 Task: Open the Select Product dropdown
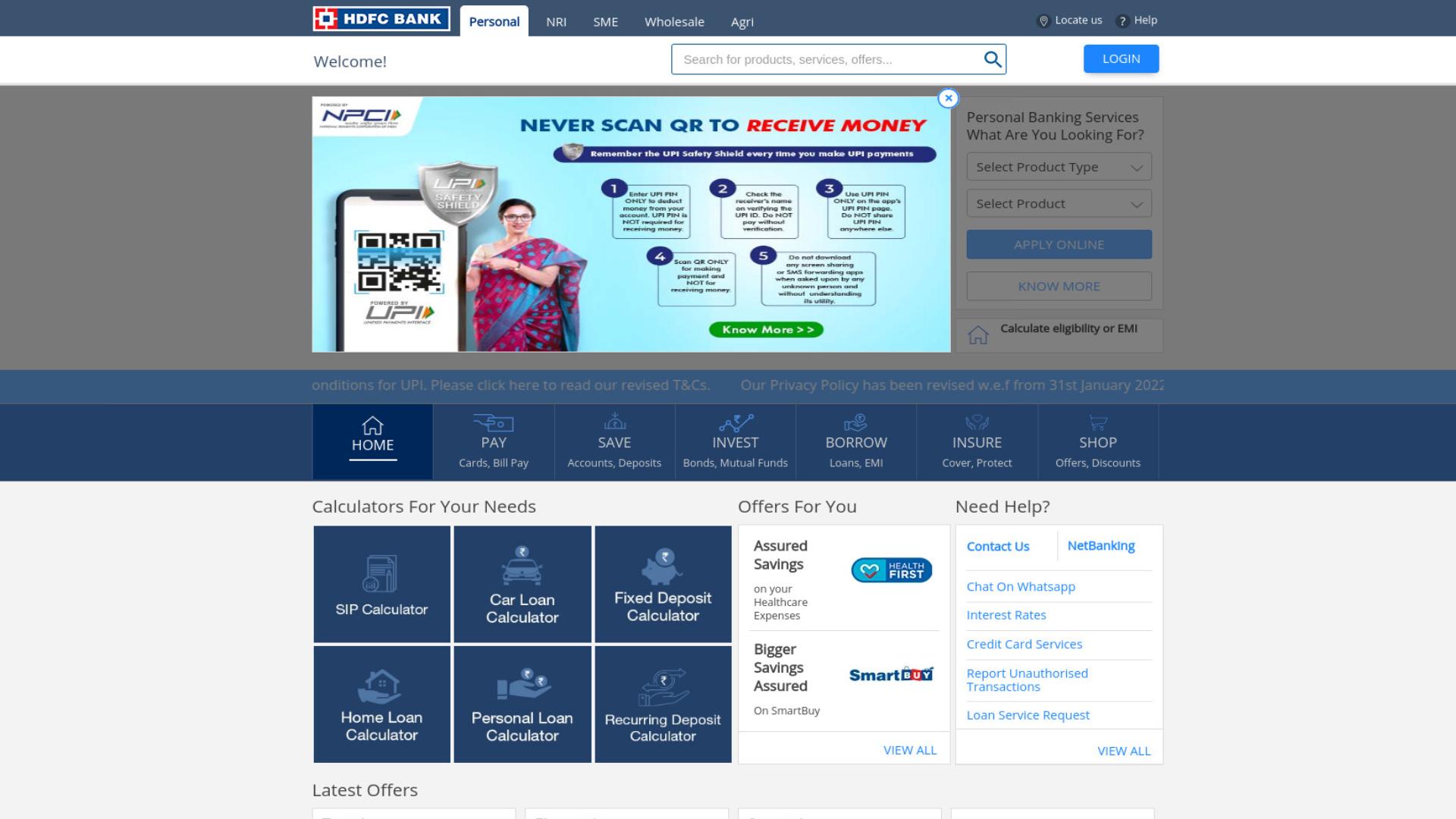click(1059, 203)
